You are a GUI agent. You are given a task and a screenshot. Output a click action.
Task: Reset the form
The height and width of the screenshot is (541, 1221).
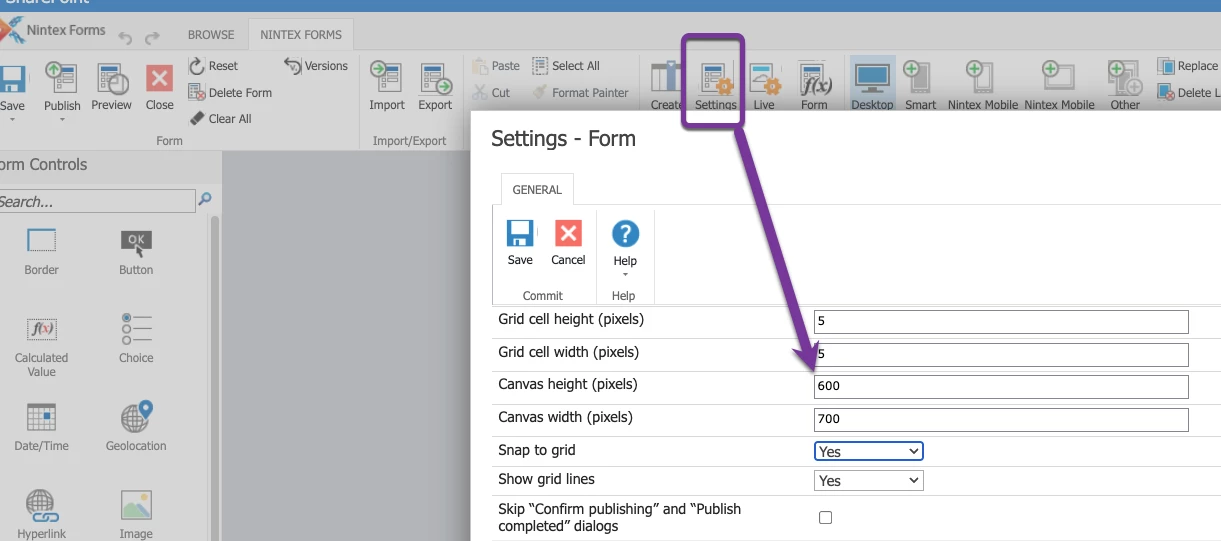[x=213, y=66]
